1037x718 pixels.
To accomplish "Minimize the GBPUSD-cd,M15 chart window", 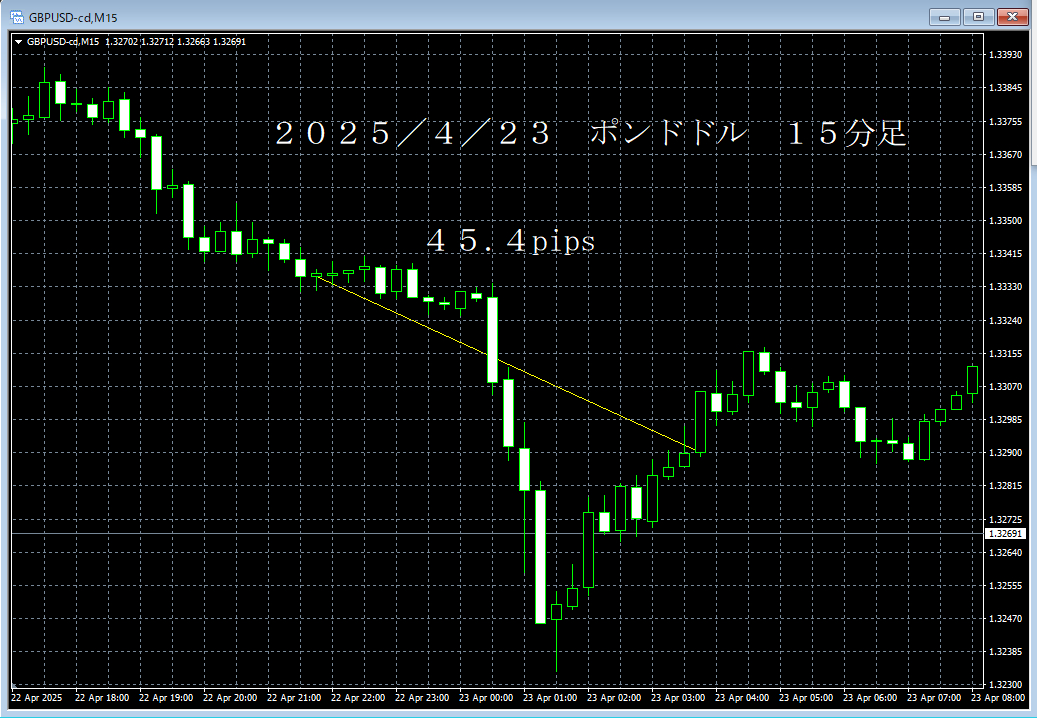I will pos(944,17).
